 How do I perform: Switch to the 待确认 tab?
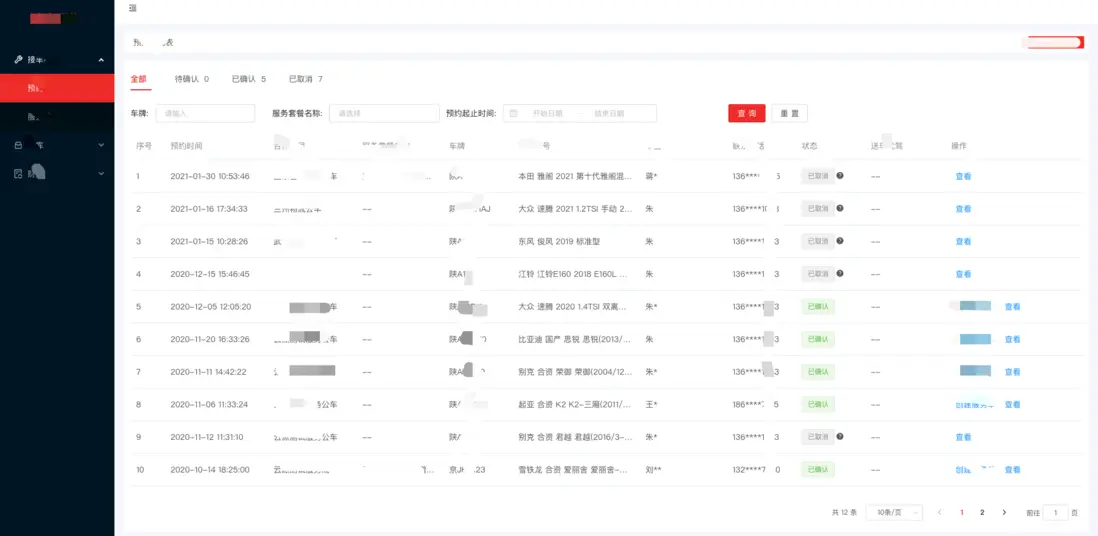click(192, 79)
